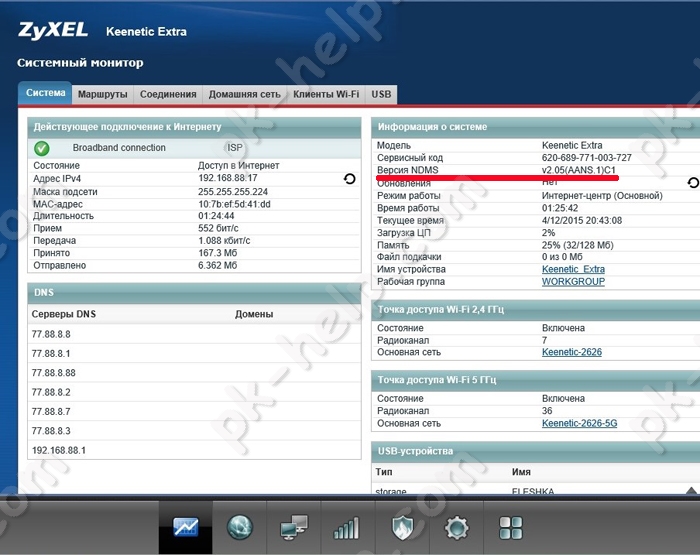
Task: Open the WORKGROUP link
Action: pos(573,282)
